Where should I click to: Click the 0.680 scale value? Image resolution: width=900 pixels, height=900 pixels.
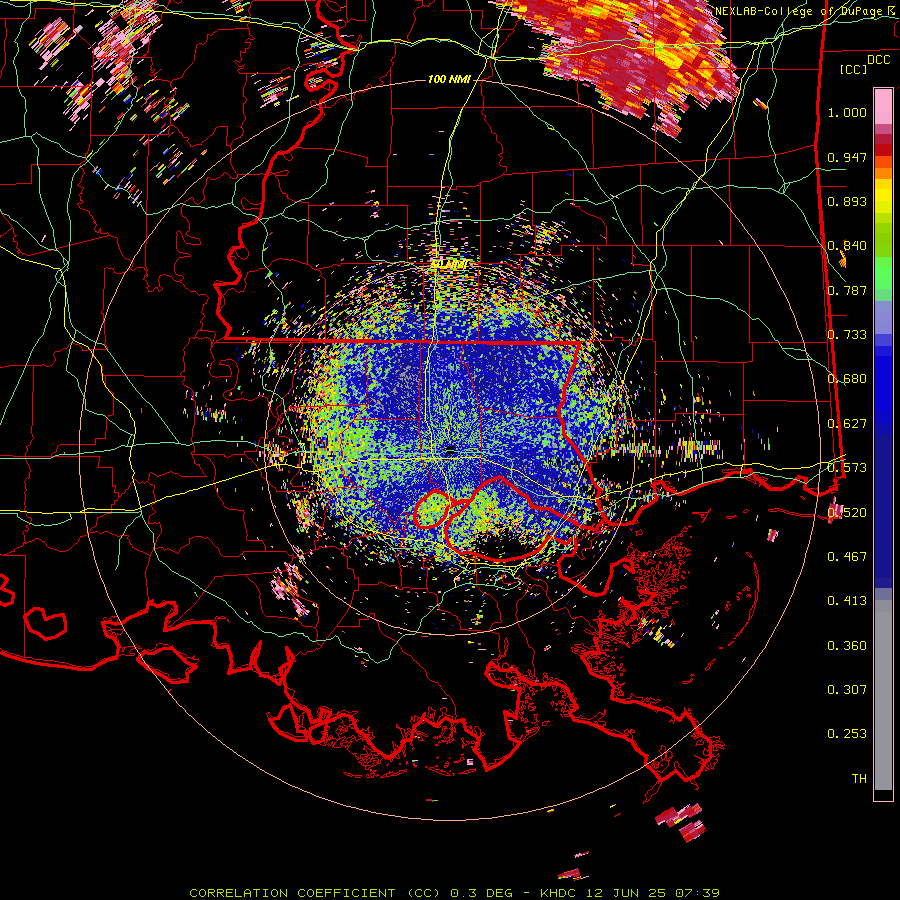click(x=847, y=379)
